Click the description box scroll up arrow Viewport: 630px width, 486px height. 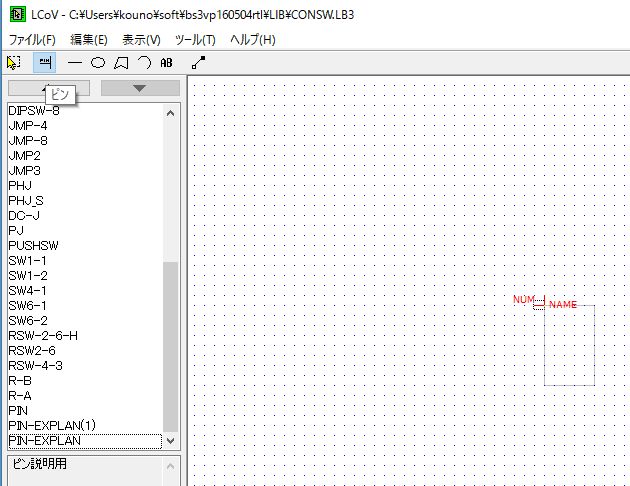click(x=170, y=466)
